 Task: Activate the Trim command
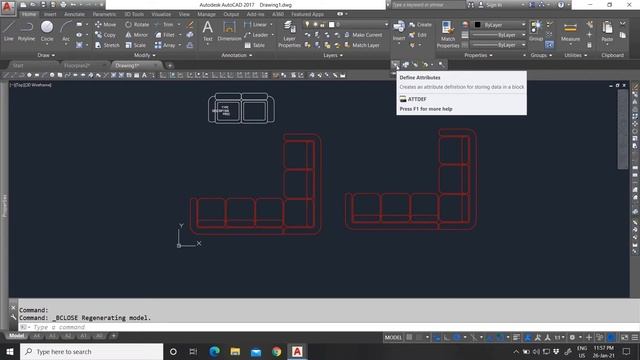click(x=164, y=24)
